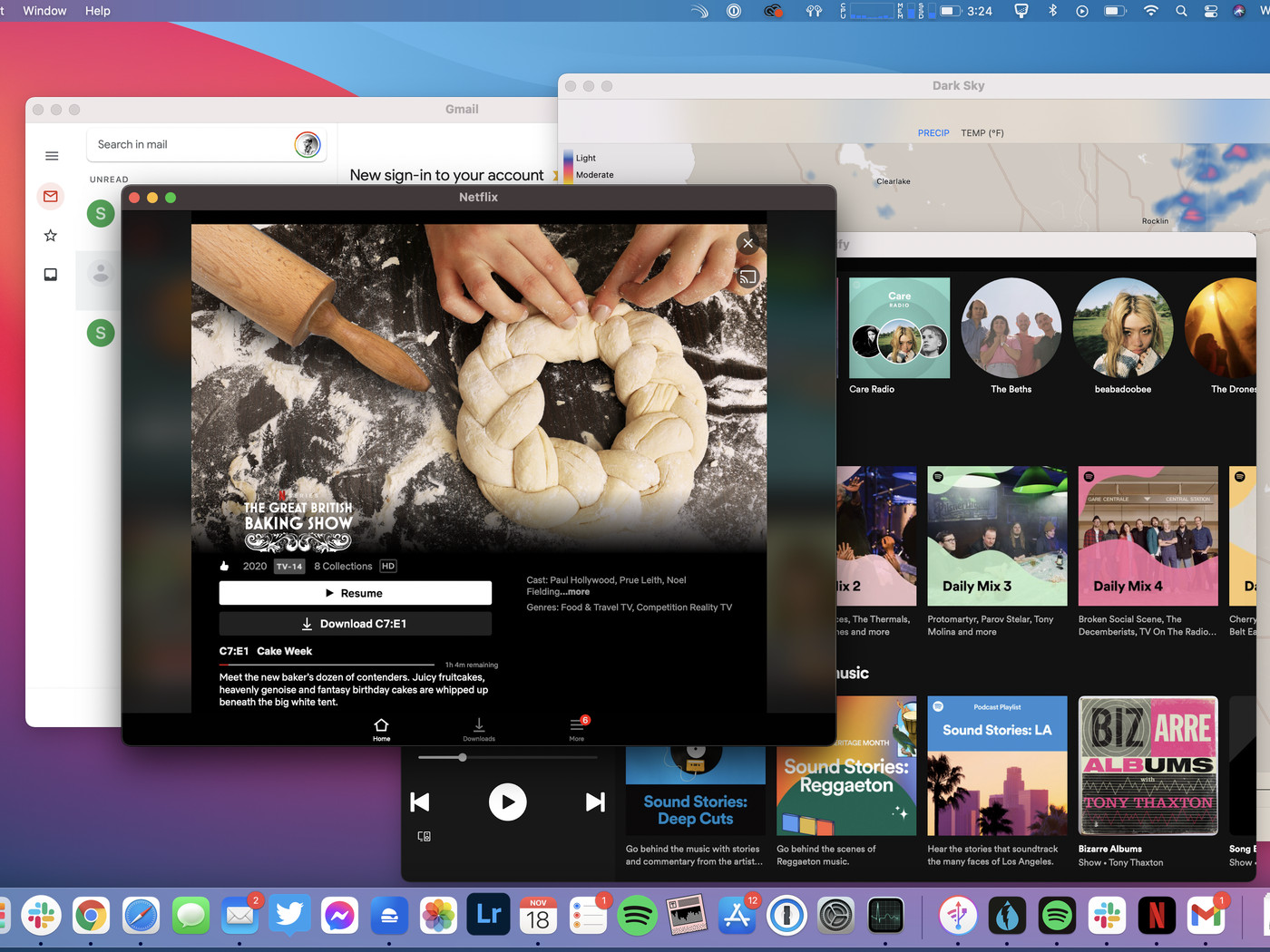Download episode C7:E1 in Netflix
The height and width of the screenshot is (952, 1270).
click(356, 624)
